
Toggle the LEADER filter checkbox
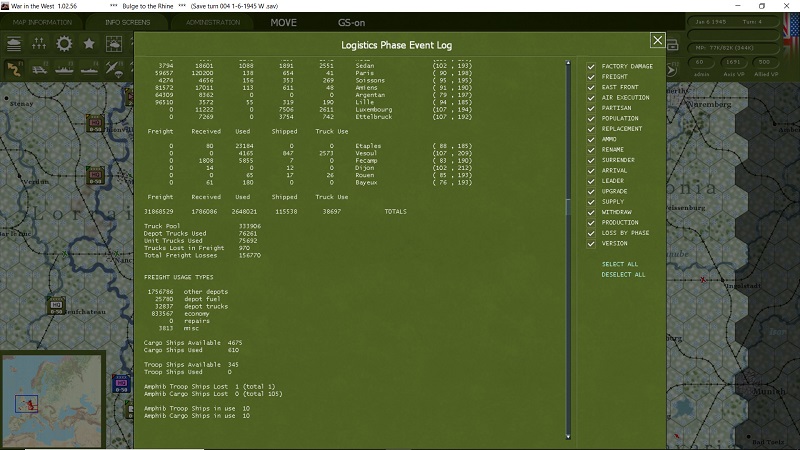(591, 181)
